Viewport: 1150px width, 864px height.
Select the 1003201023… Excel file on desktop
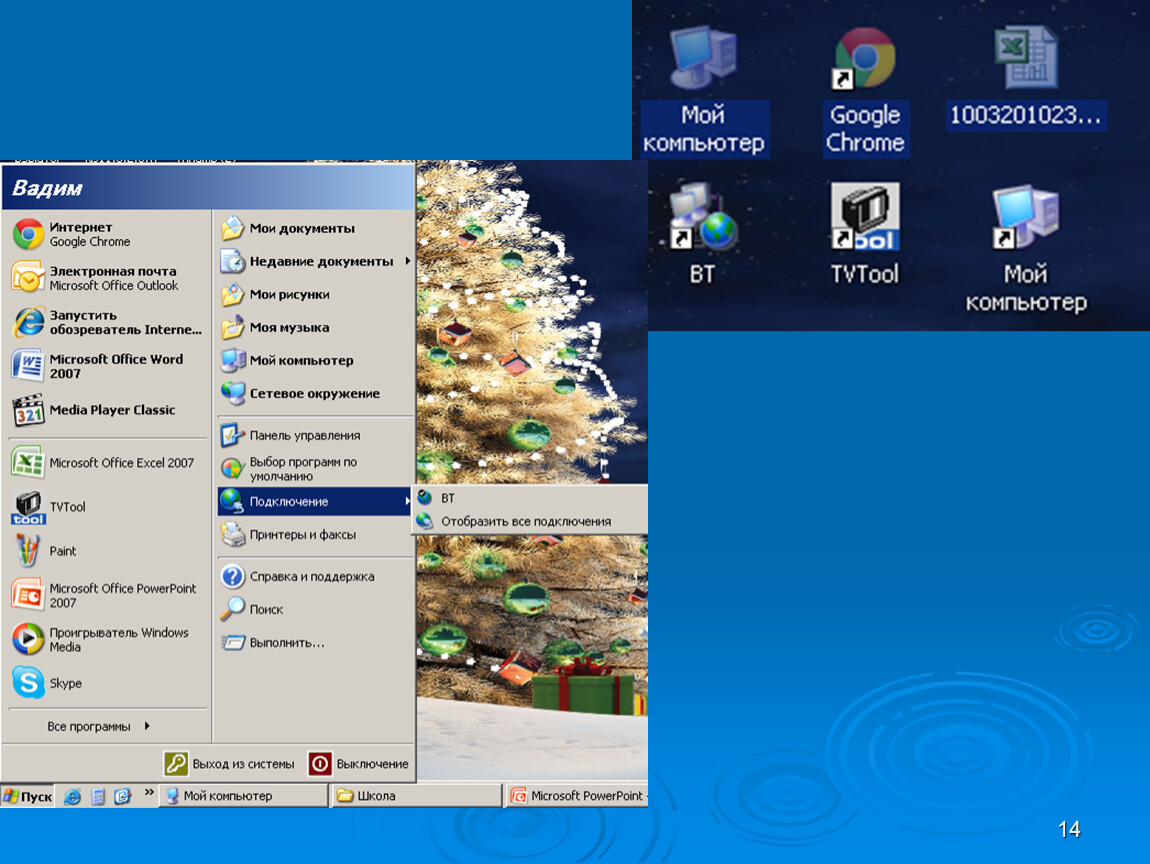[1026, 77]
